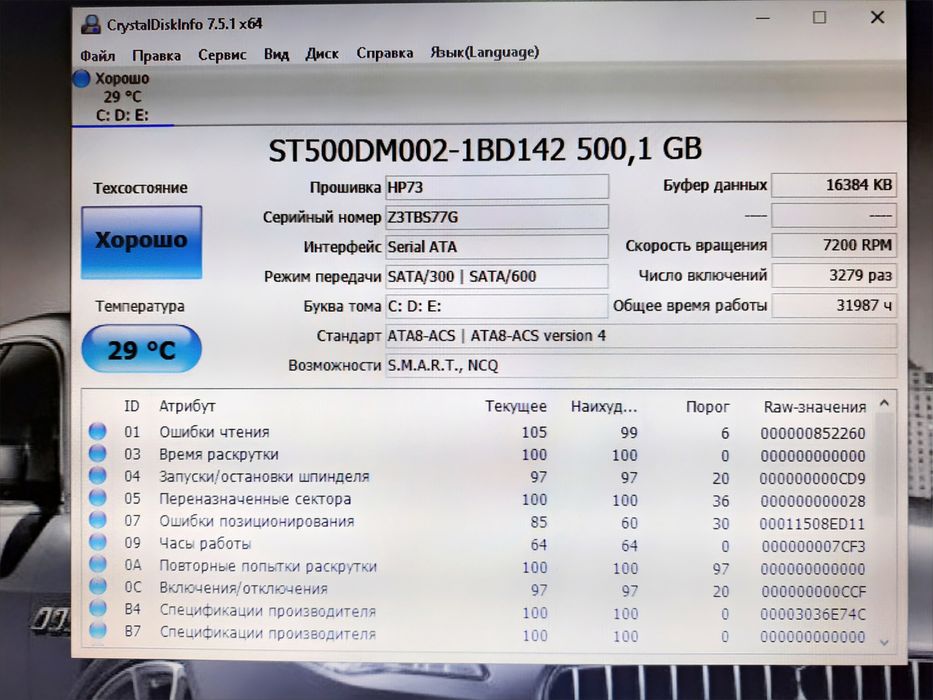Image resolution: width=933 pixels, height=700 pixels.
Task: Open the Вид menu
Action: 276,54
